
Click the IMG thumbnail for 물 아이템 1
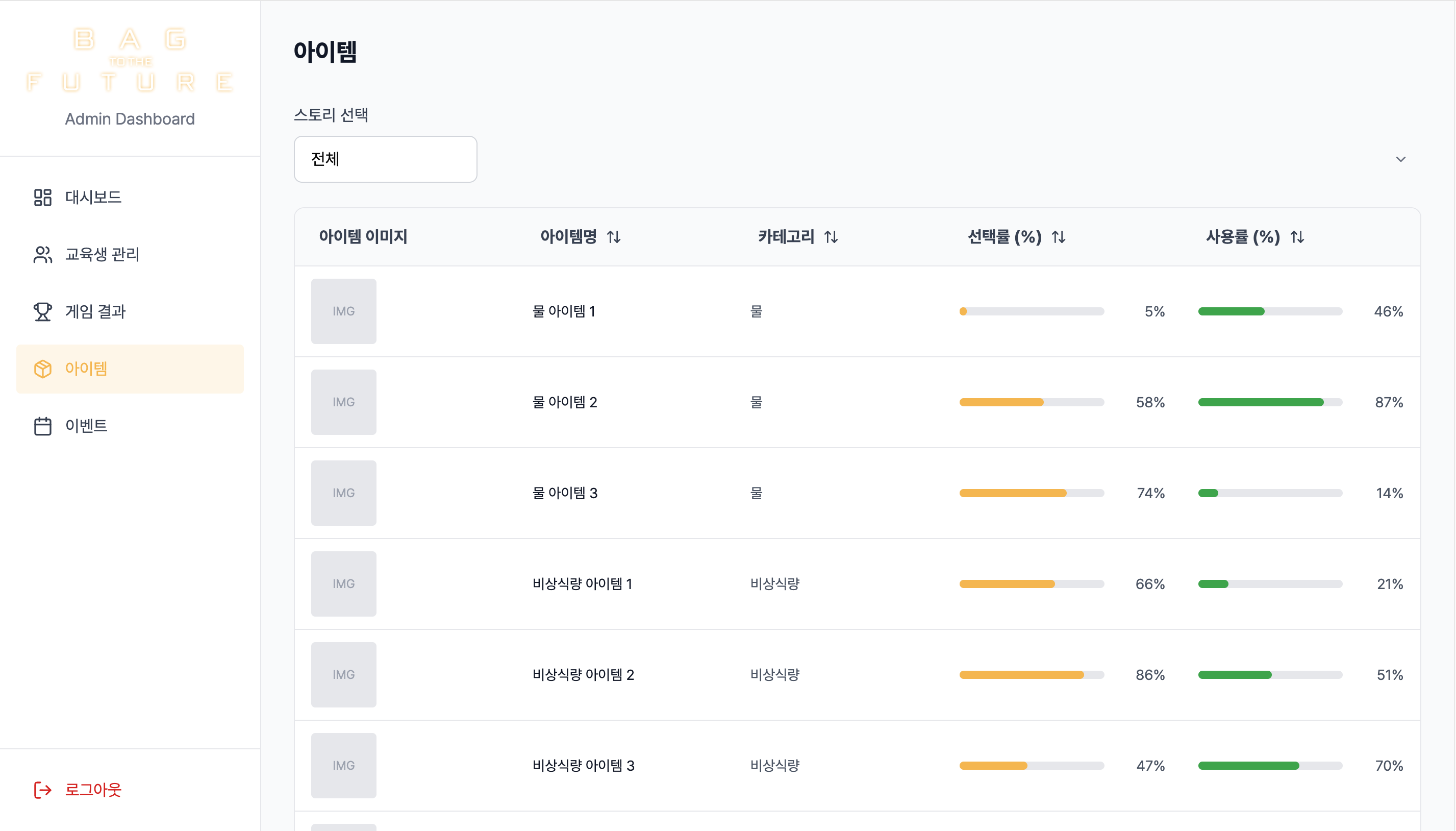tap(343, 311)
